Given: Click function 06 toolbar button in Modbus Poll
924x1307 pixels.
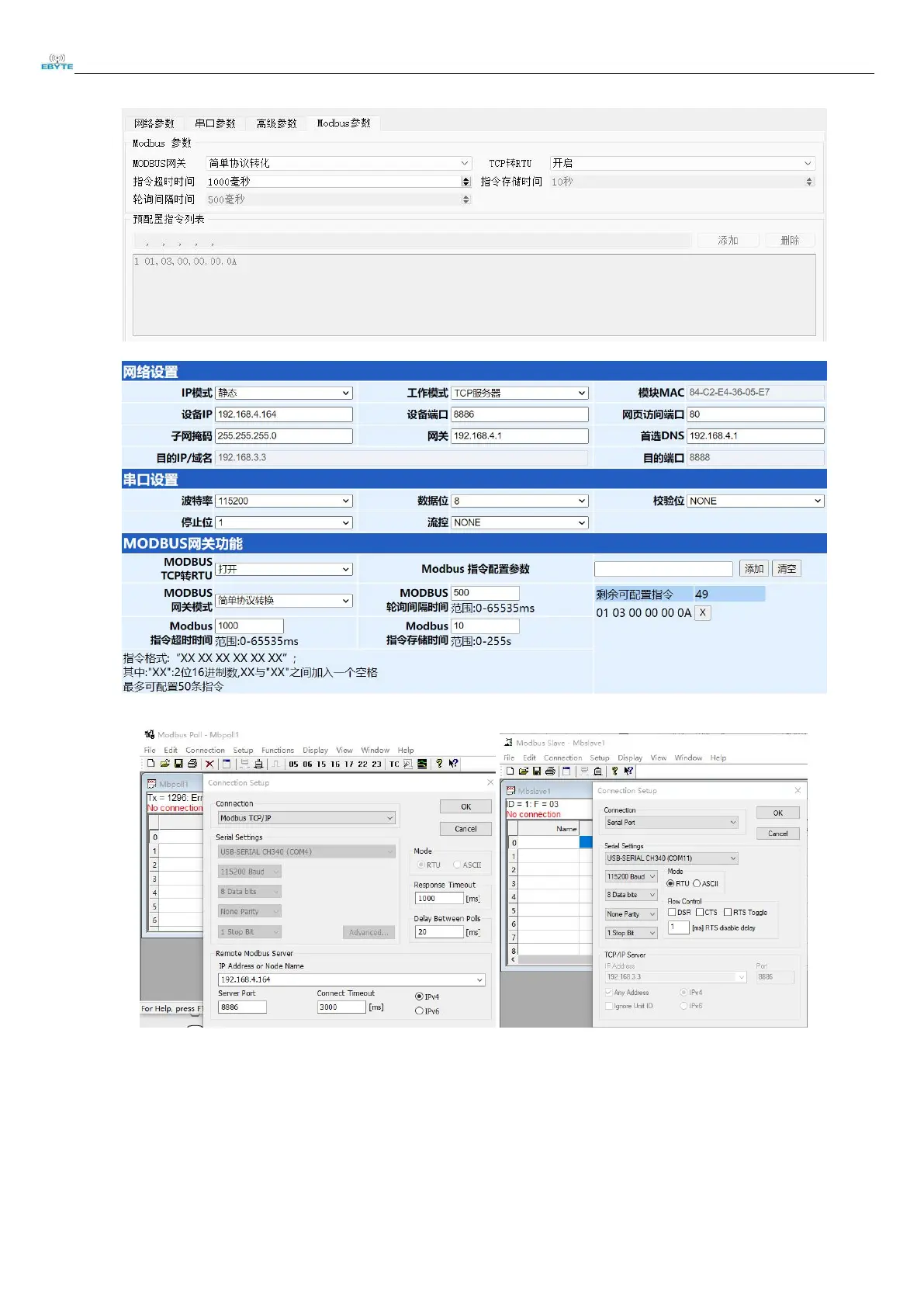Looking at the screenshot, I should point(307,764).
